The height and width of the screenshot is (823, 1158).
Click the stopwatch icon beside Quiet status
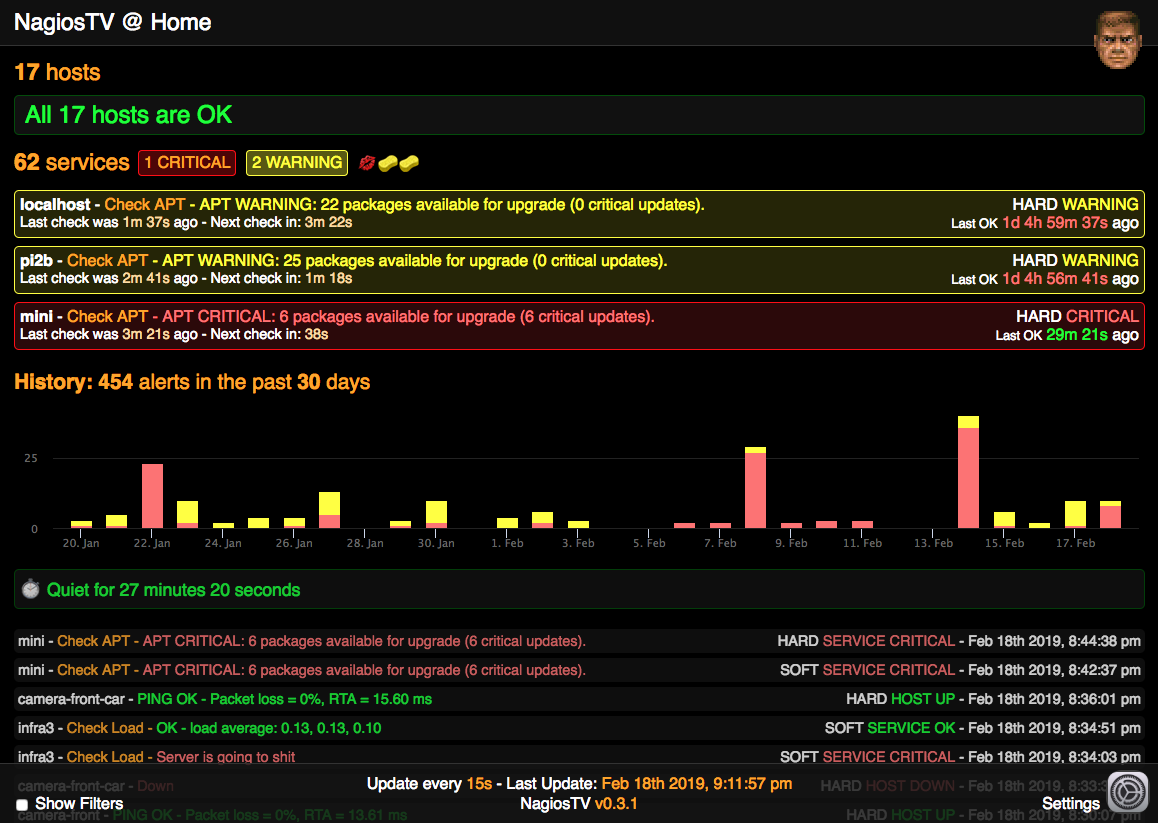(30, 590)
